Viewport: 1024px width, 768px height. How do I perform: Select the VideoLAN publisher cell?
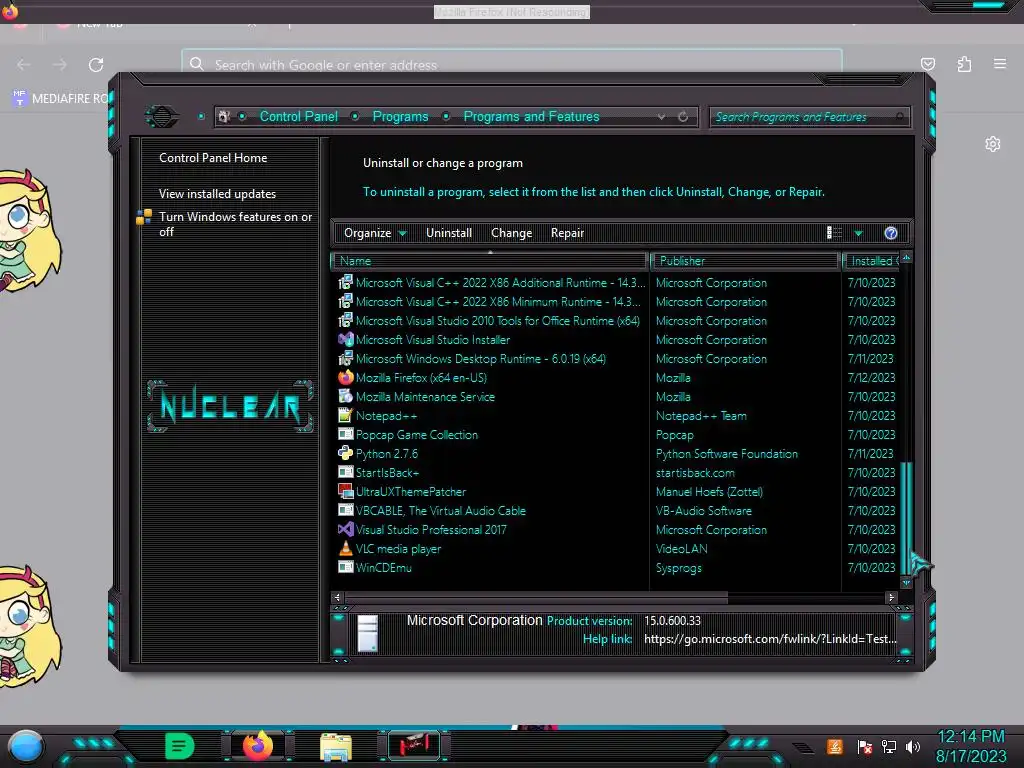(682, 549)
